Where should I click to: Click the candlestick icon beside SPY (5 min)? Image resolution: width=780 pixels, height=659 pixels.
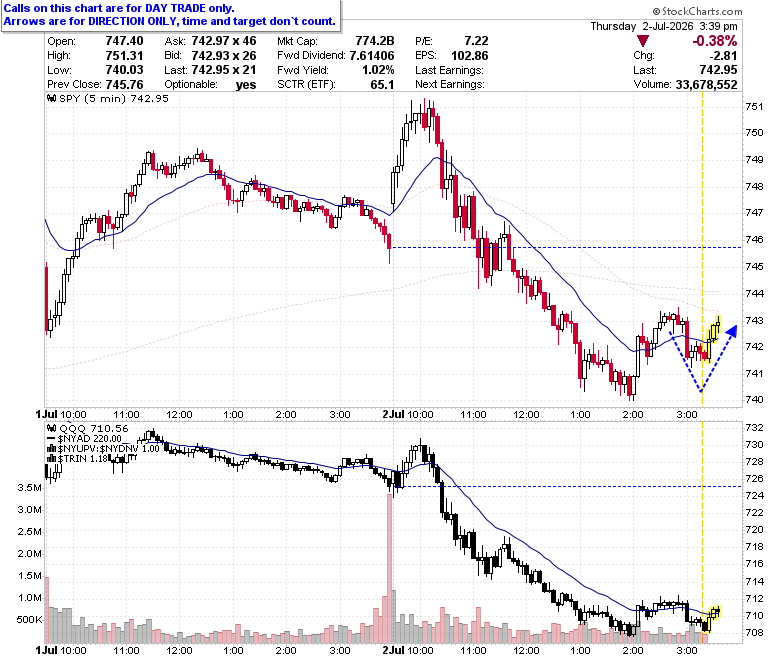[x=52, y=98]
